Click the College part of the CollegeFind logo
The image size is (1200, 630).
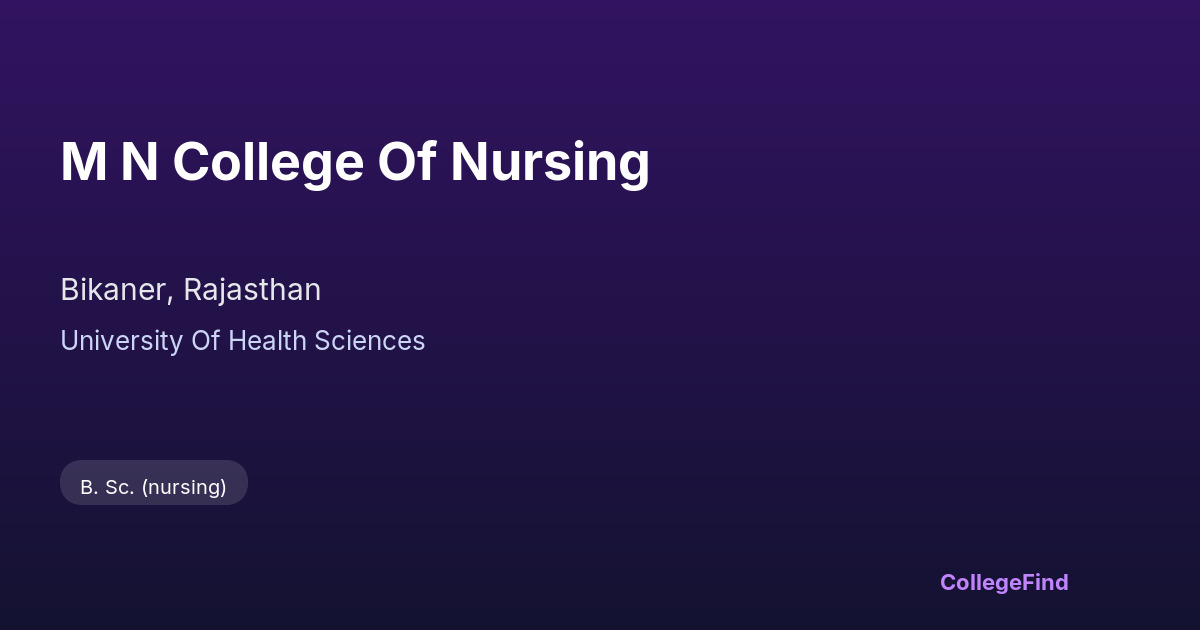979,582
